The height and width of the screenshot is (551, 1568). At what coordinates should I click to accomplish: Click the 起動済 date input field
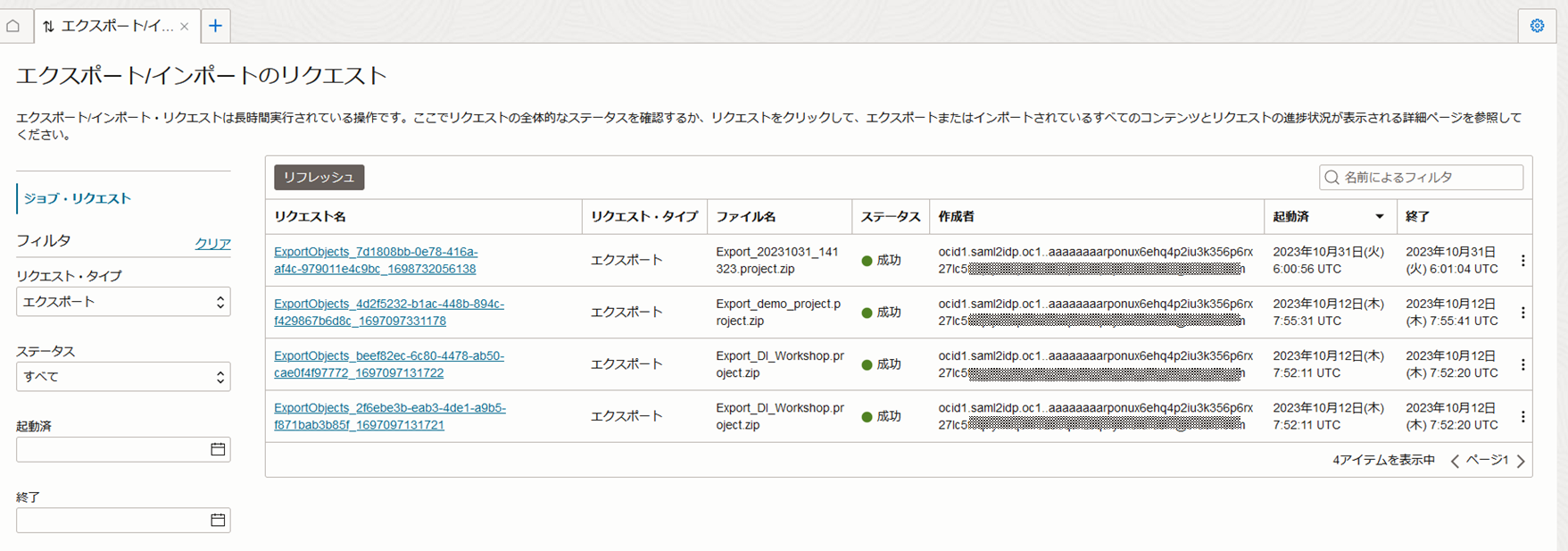pyautogui.click(x=123, y=449)
